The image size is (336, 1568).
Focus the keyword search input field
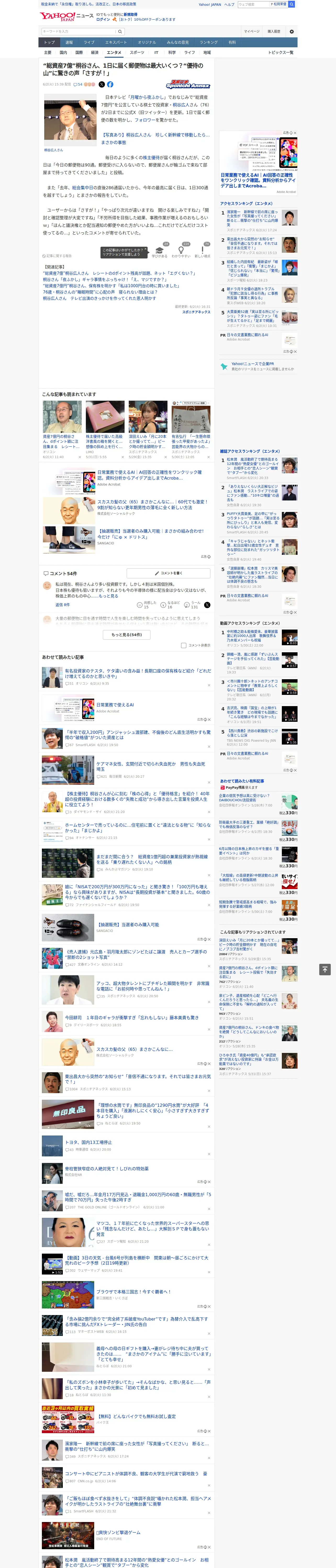click(x=79, y=32)
